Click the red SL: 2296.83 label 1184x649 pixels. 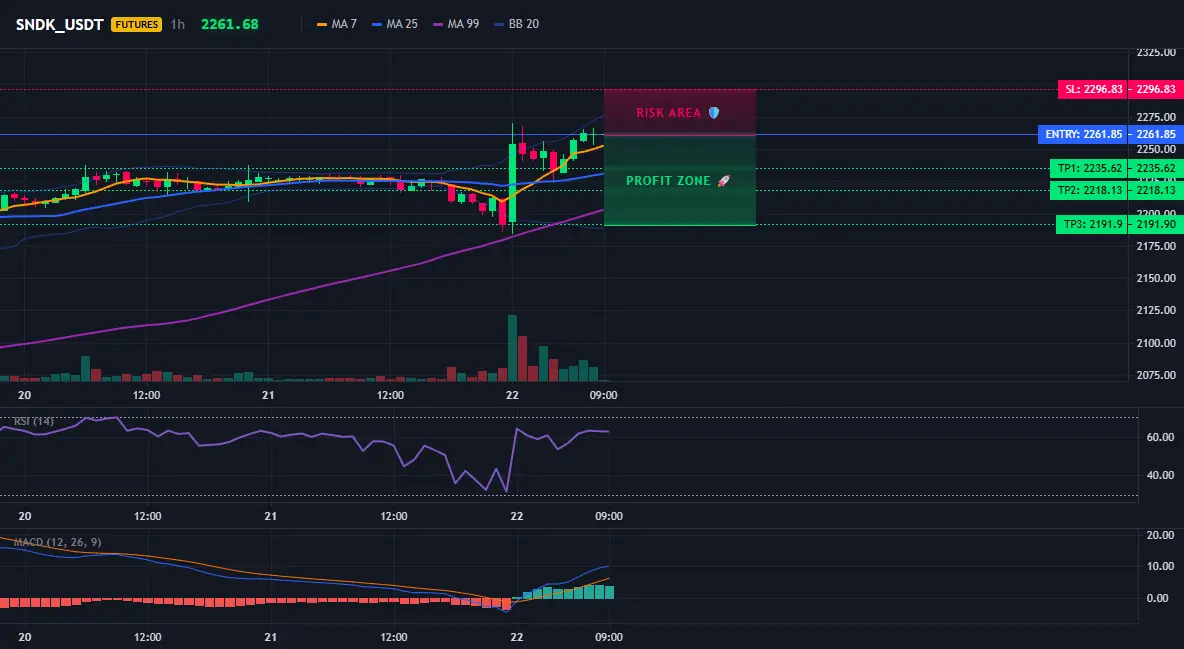(x=1092, y=89)
